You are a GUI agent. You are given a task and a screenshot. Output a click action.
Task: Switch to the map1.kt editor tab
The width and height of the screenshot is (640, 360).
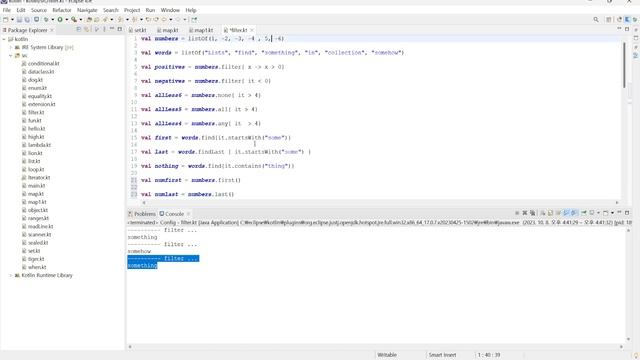pos(201,30)
